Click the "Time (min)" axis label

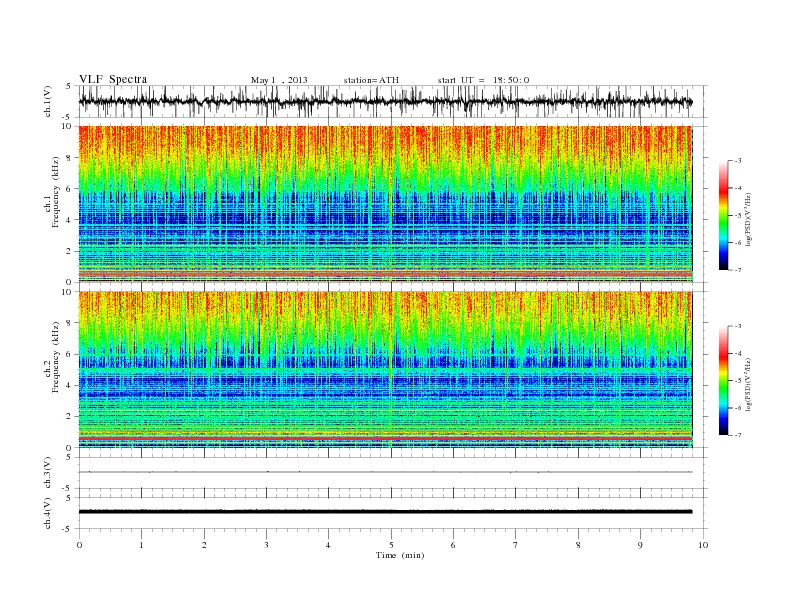click(400, 555)
